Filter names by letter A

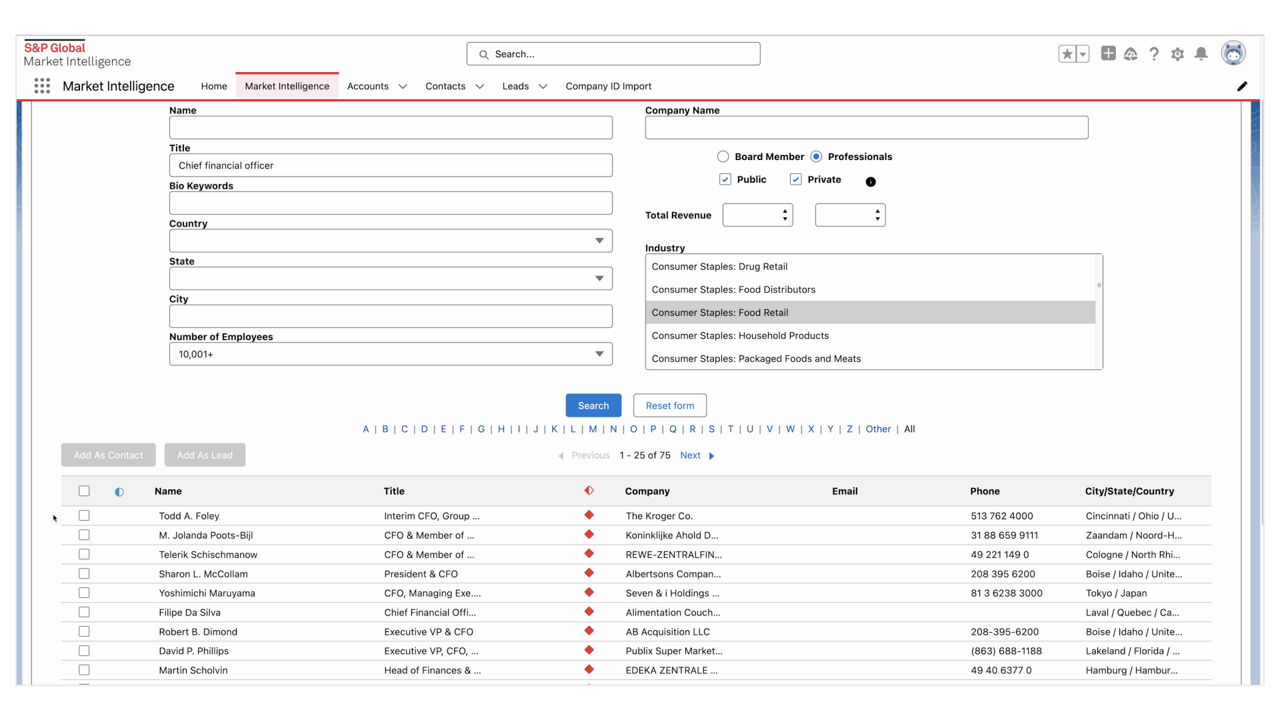(x=366, y=429)
